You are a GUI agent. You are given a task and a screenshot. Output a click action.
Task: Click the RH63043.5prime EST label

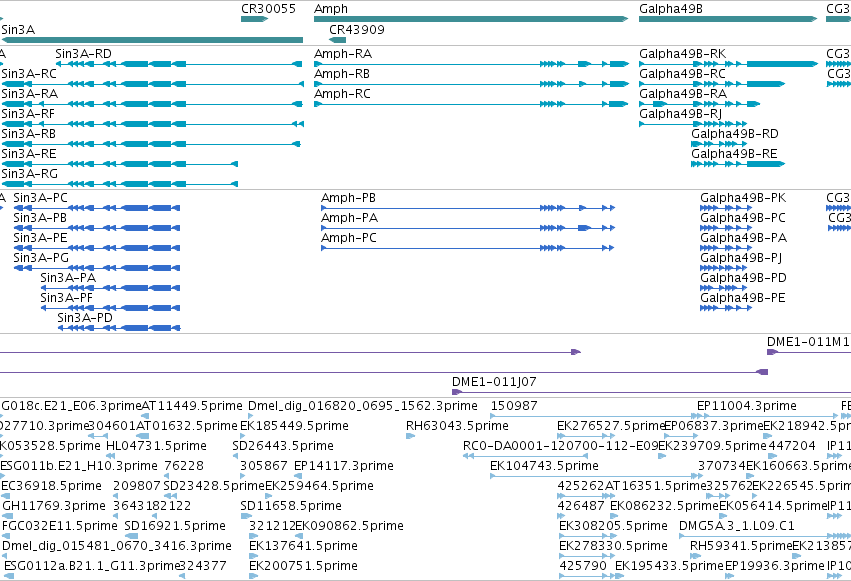[458, 426]
